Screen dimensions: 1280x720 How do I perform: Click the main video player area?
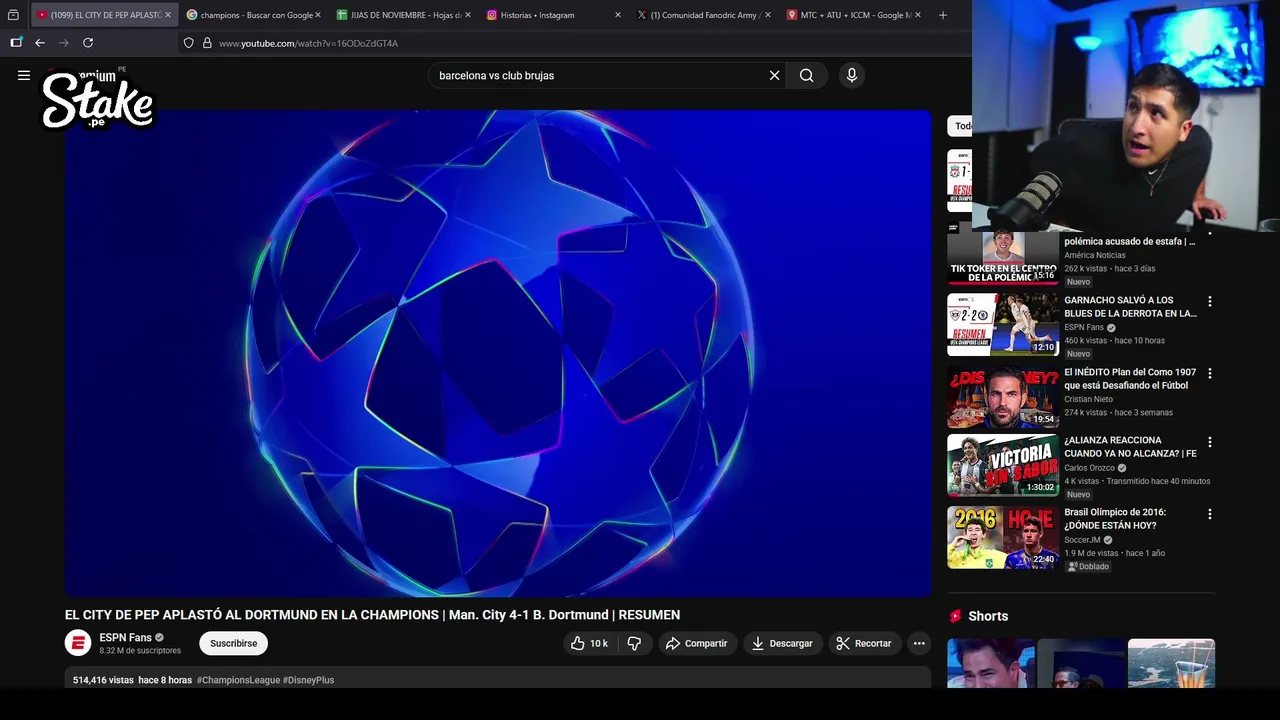point(498,353)
